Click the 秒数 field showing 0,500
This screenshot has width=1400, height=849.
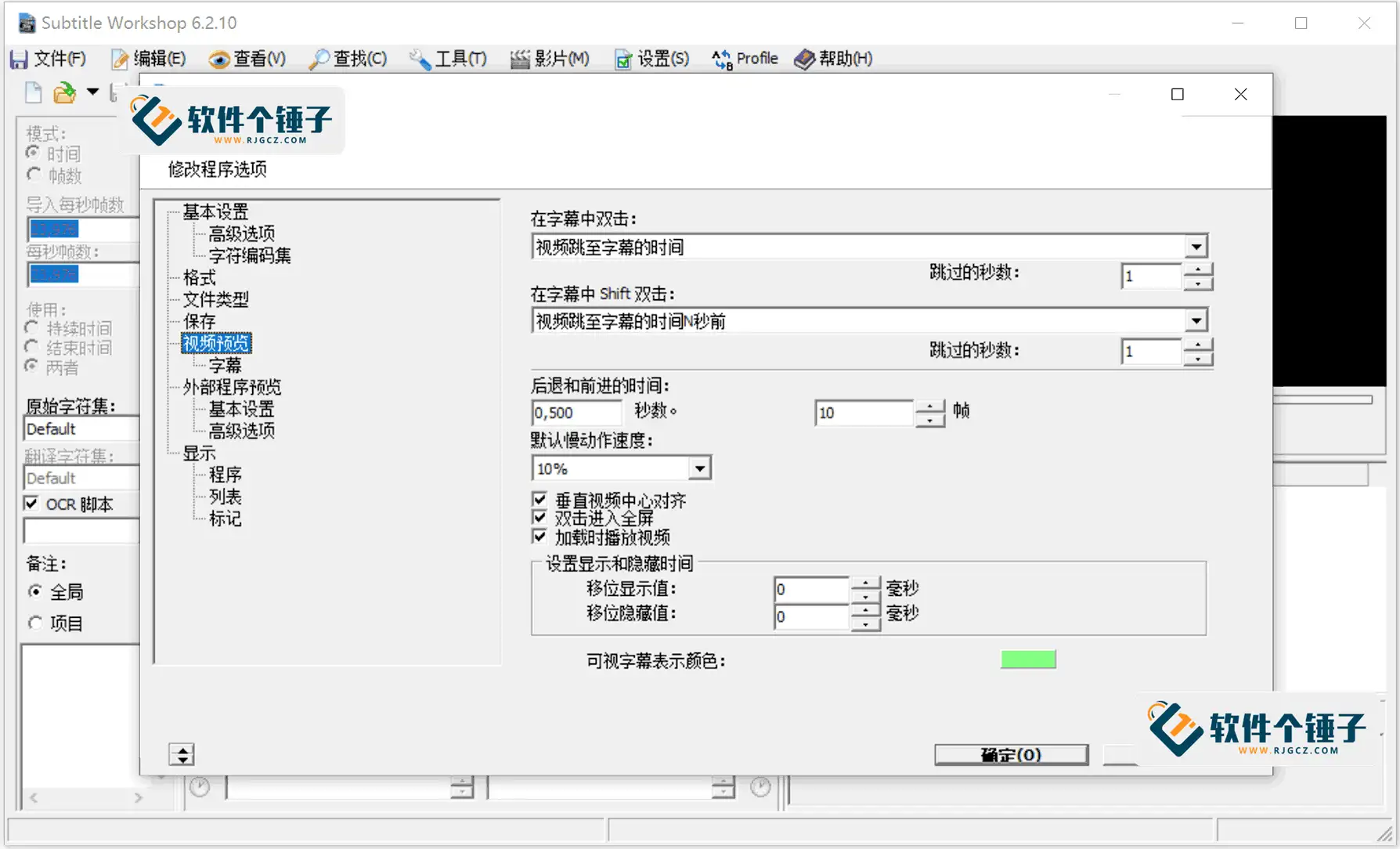coord(576,413)
